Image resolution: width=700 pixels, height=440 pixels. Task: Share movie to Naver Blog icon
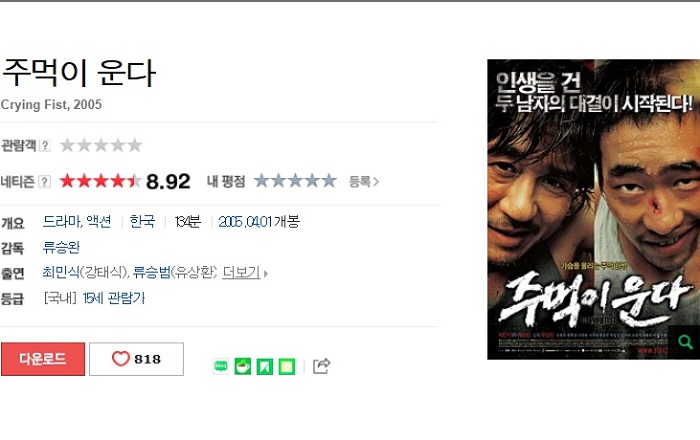tap(221, 366)
